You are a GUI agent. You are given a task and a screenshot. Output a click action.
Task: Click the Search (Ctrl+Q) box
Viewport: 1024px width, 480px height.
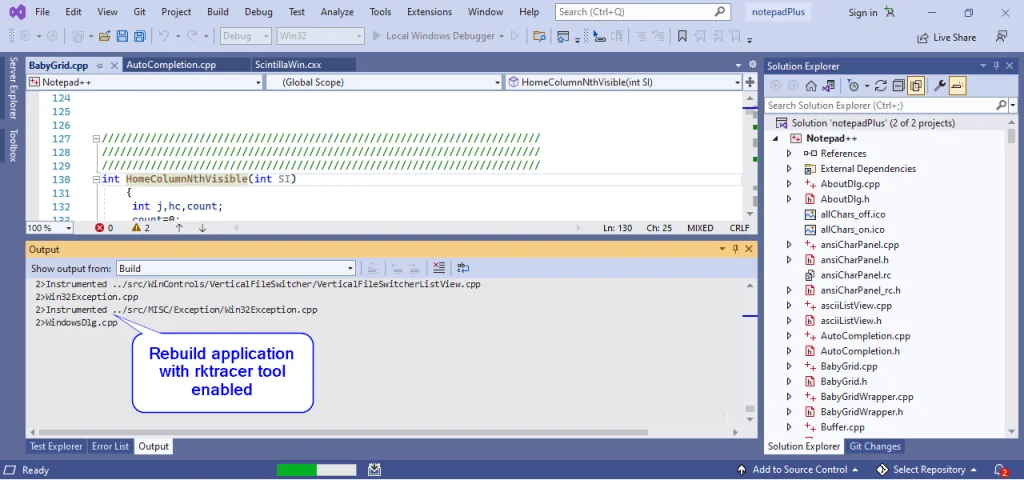click(x=642, y=12)
